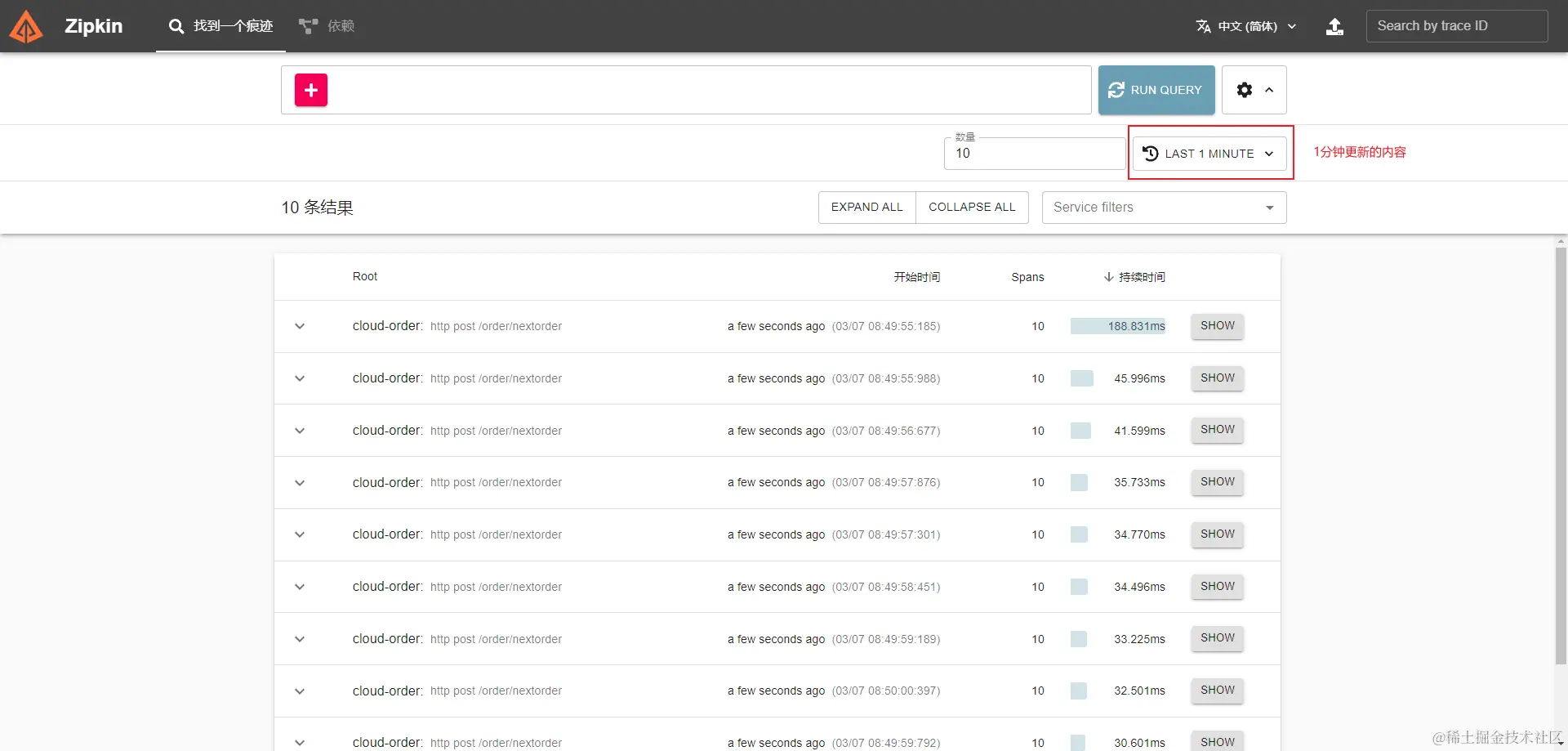This screenshot has height=751, width=1568.
Task: Open the upload JSON trace icon
Action: tap(1334, 26)
